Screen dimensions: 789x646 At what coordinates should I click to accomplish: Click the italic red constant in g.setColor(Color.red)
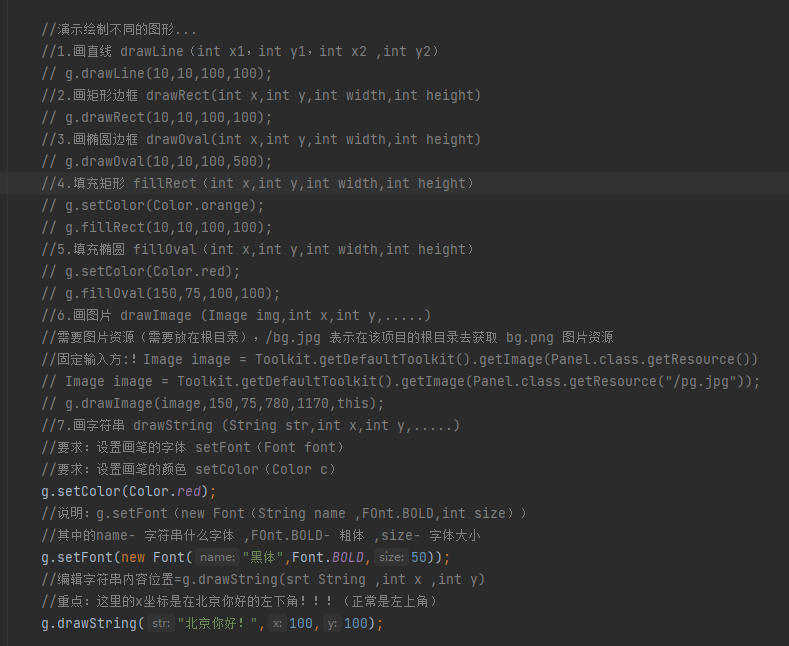[192, 492]
